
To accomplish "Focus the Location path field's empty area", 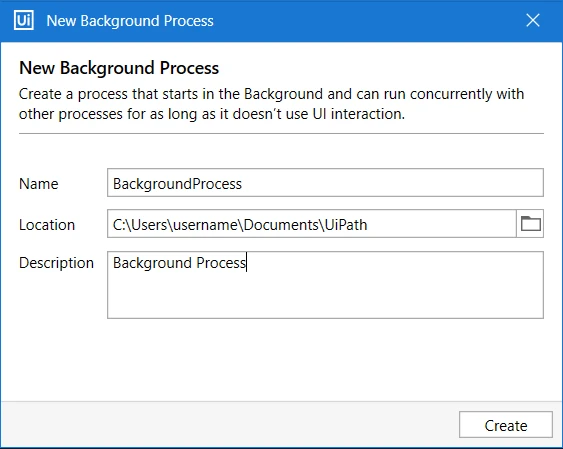I will coord(442,224).
